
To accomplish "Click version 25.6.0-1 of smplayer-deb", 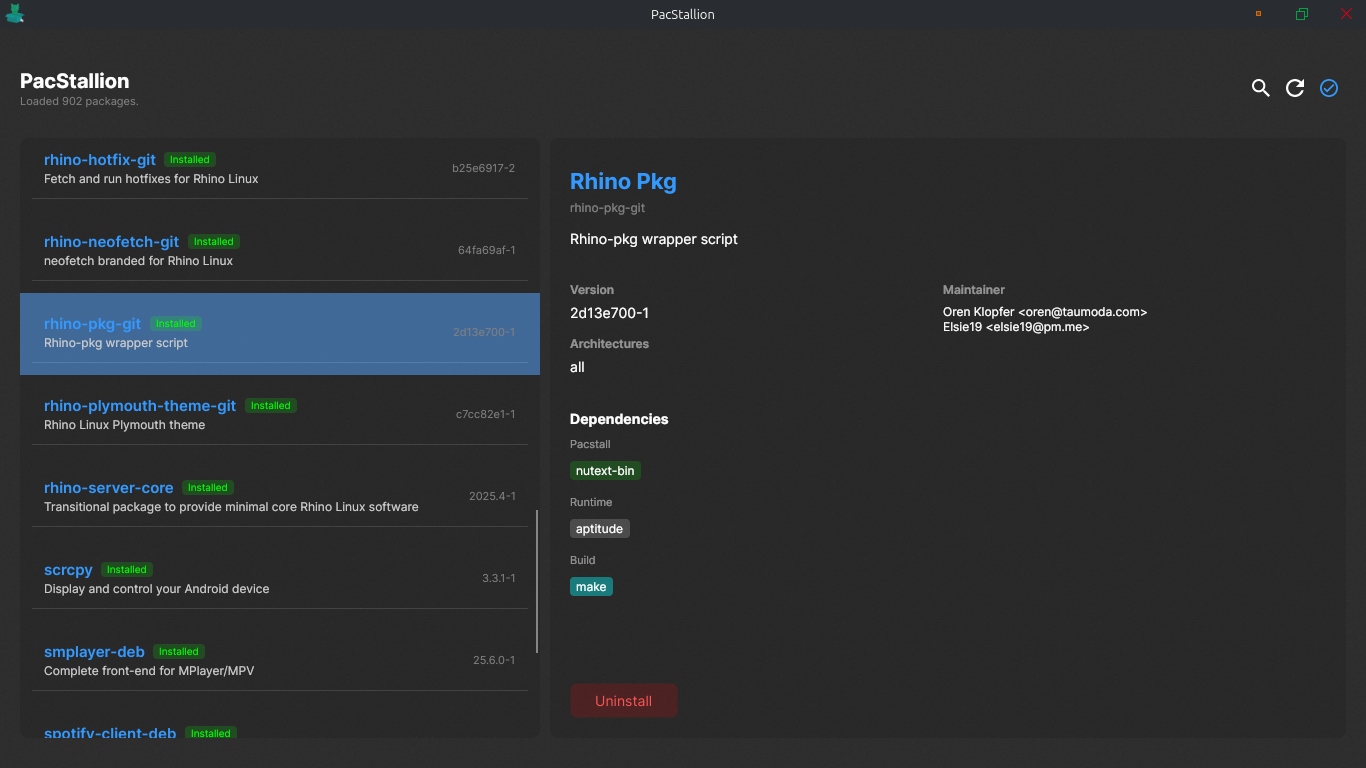I will click(x=495, y=660).
